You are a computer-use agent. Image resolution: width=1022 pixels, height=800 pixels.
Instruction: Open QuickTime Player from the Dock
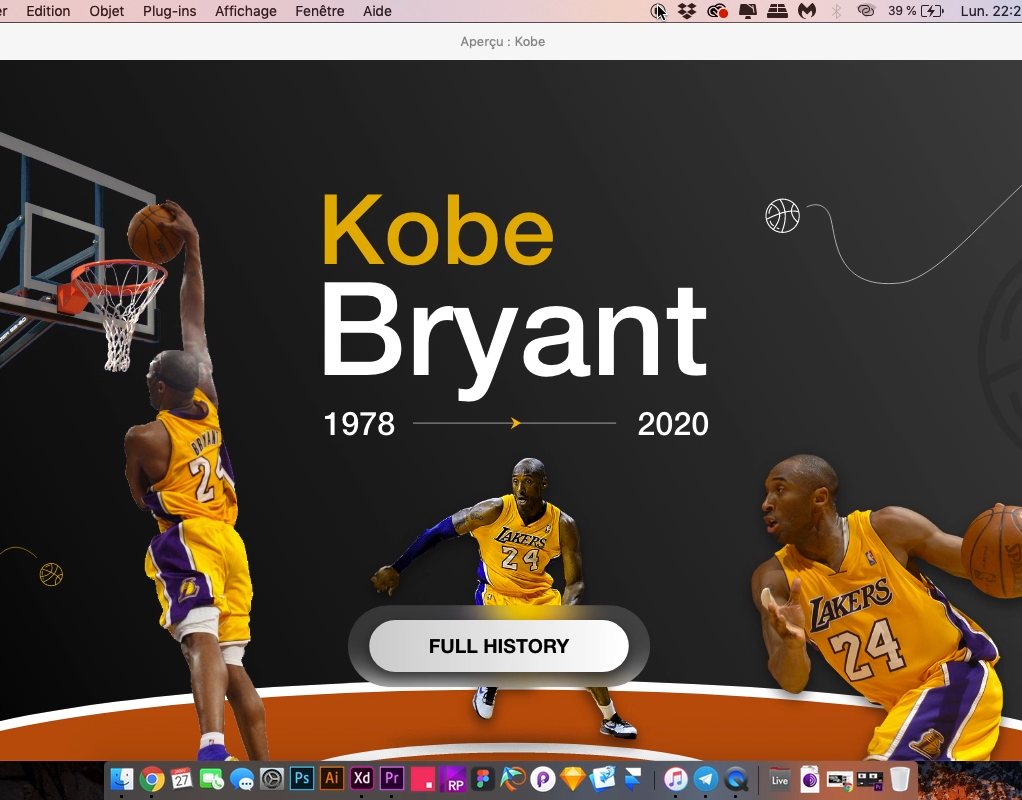735,779
